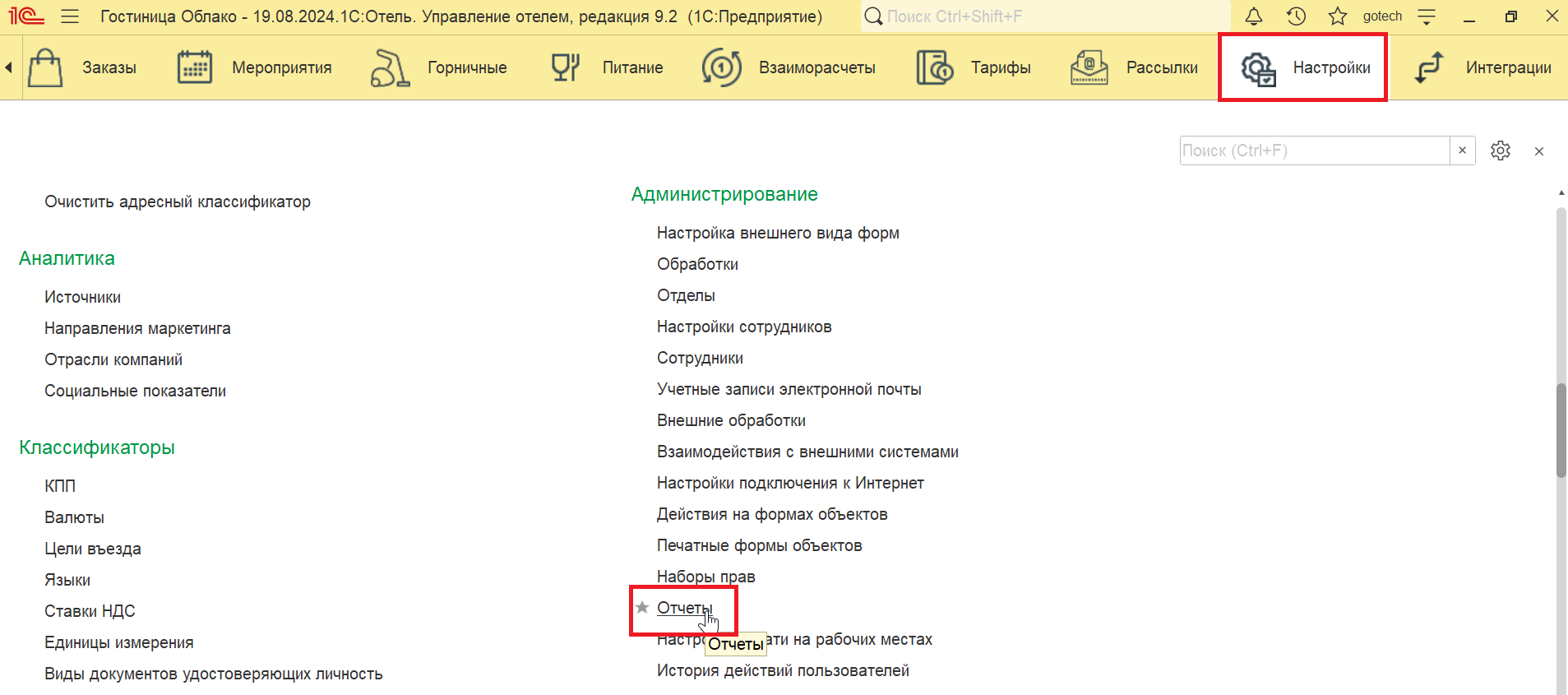
Task: Click the scrollbar up arrow
Action: [x=1561, y=192]
